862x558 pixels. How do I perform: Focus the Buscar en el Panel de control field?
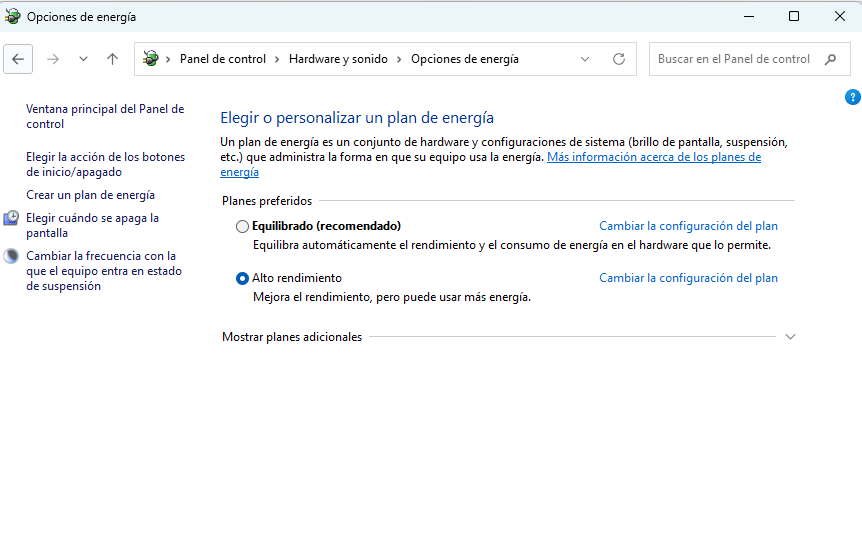(x=749, y=59)
